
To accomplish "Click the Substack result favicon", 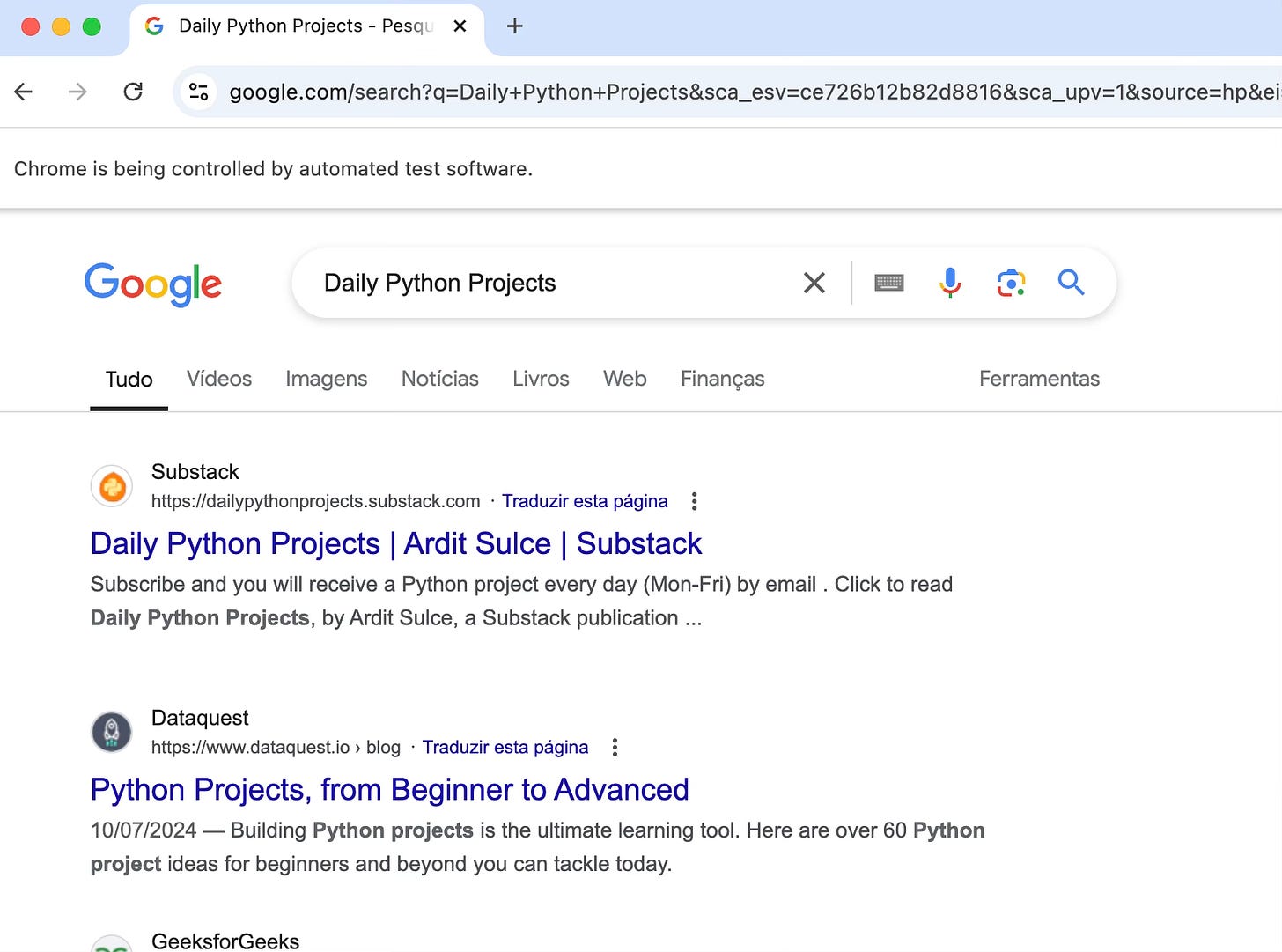I will pyautogui.click(x=111, y=486).
